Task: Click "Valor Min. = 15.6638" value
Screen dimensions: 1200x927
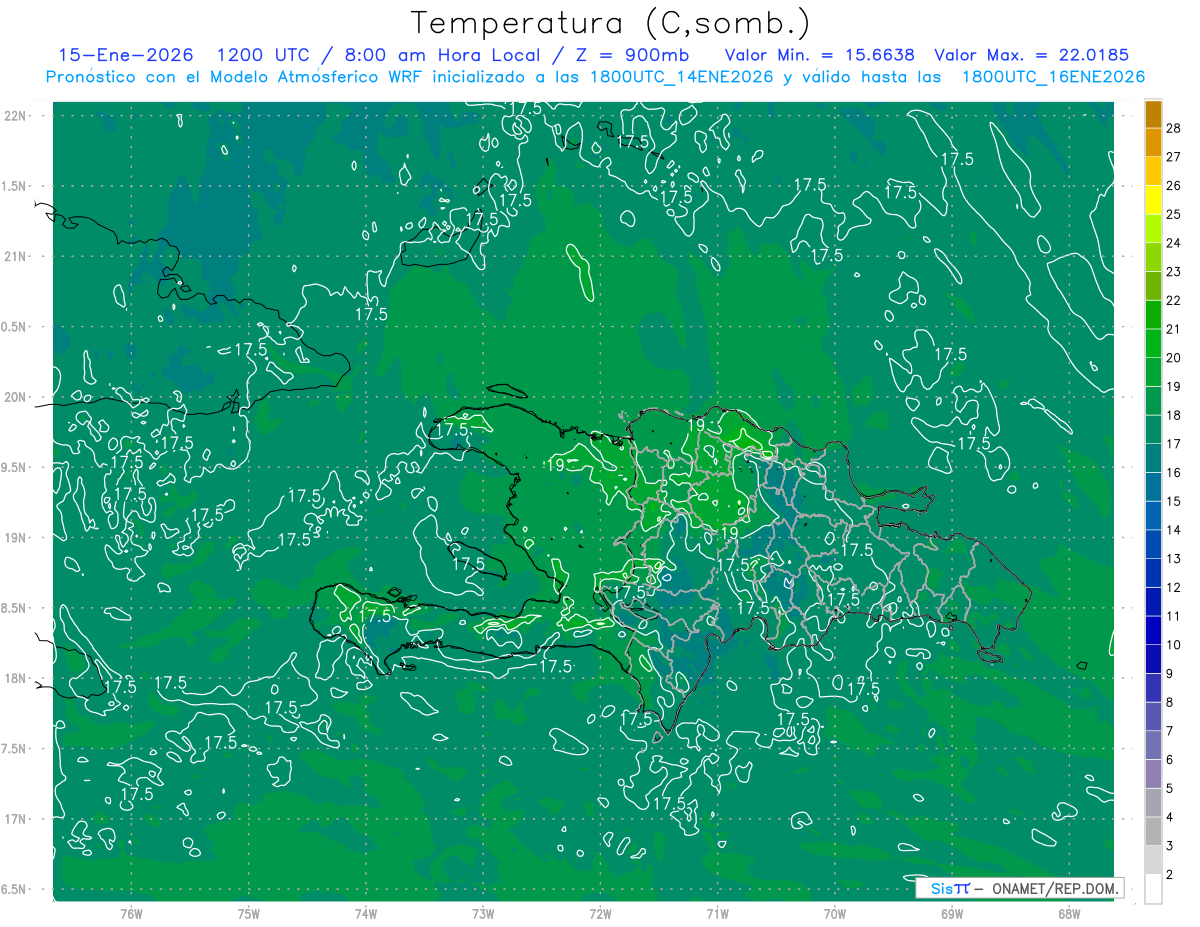Action: pos(819,55)
